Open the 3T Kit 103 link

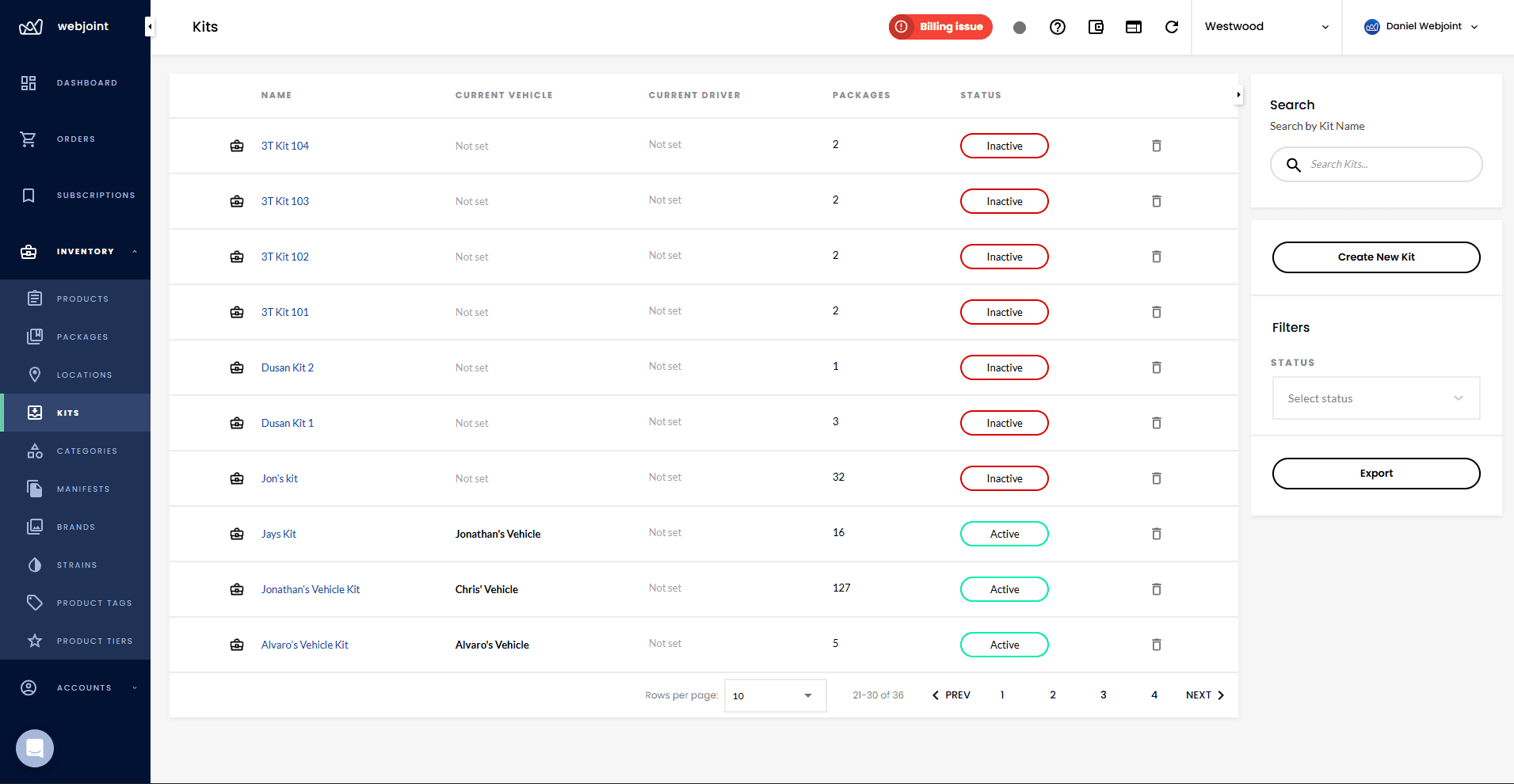pyautogui.click(x=284, y=201)
